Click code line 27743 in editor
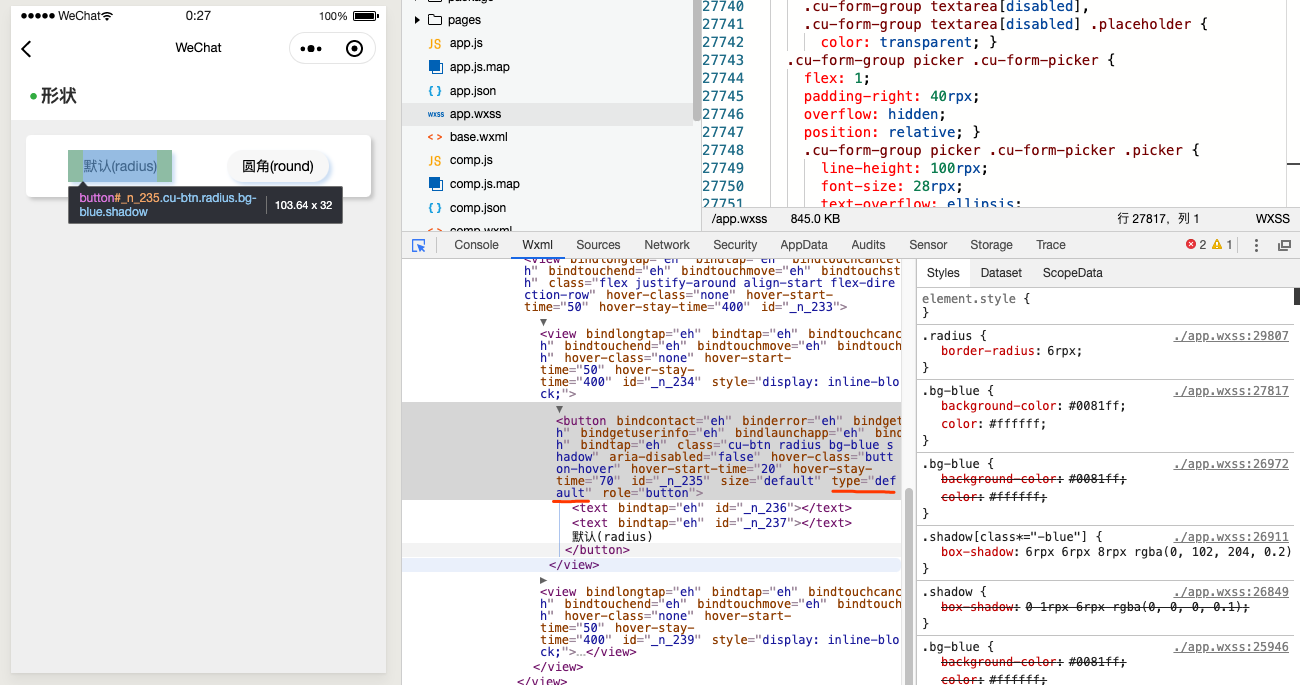The image size is (1300, 685). coord(950,60)
